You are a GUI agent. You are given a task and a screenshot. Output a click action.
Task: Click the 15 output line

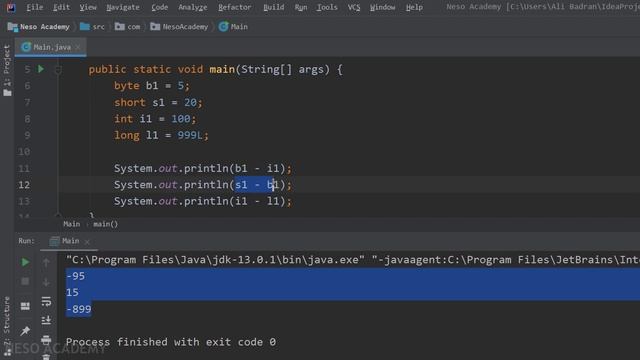point(72,293)
